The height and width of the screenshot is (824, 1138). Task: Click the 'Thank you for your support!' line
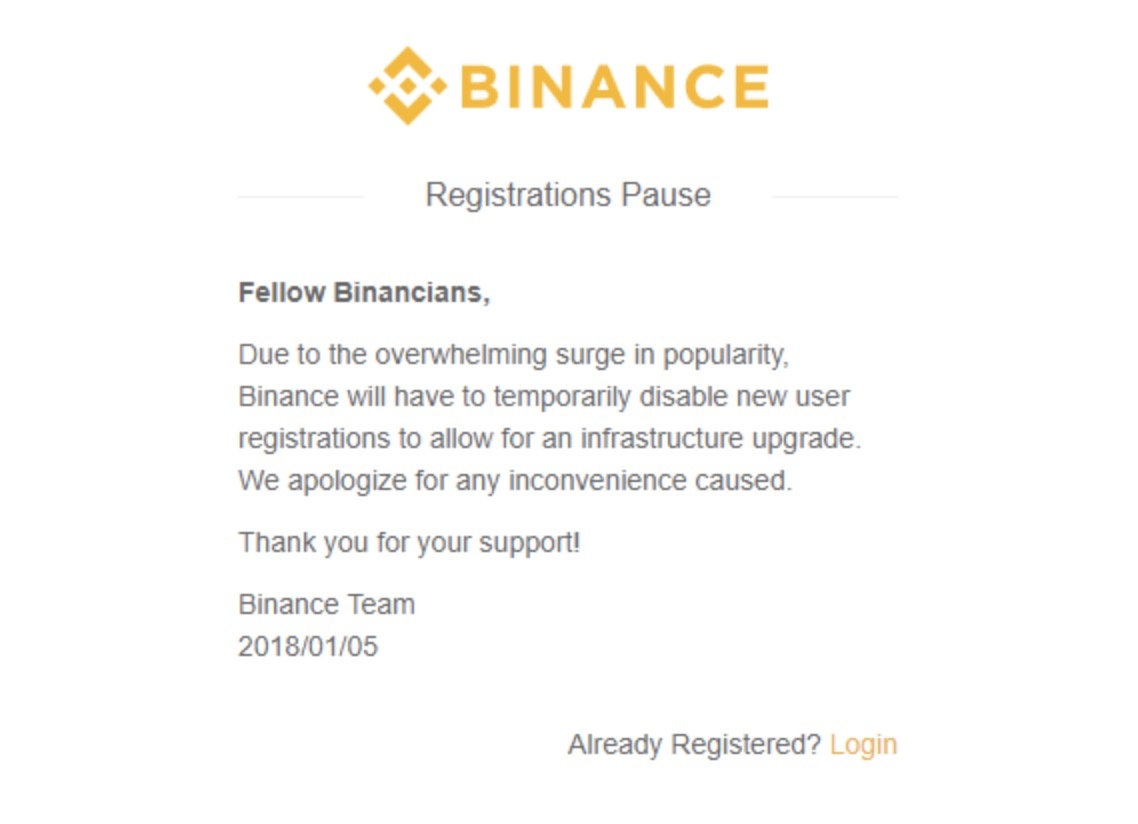coord(409,543)
